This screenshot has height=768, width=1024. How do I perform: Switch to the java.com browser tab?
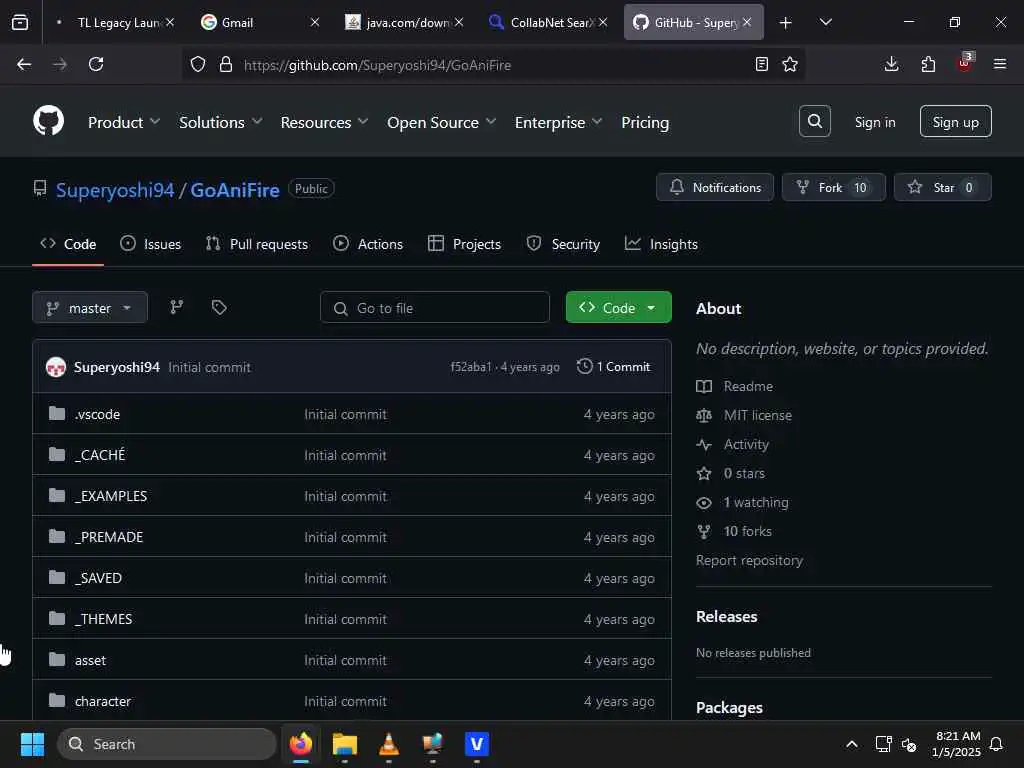[x=404, y=22]
